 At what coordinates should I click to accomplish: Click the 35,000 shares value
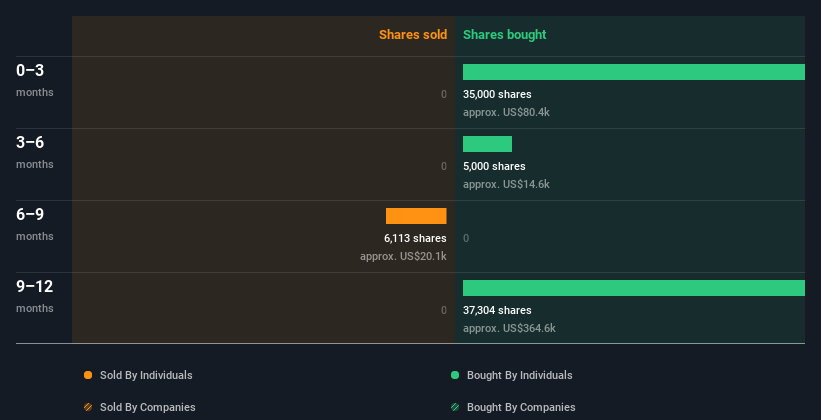coord(497,94)
